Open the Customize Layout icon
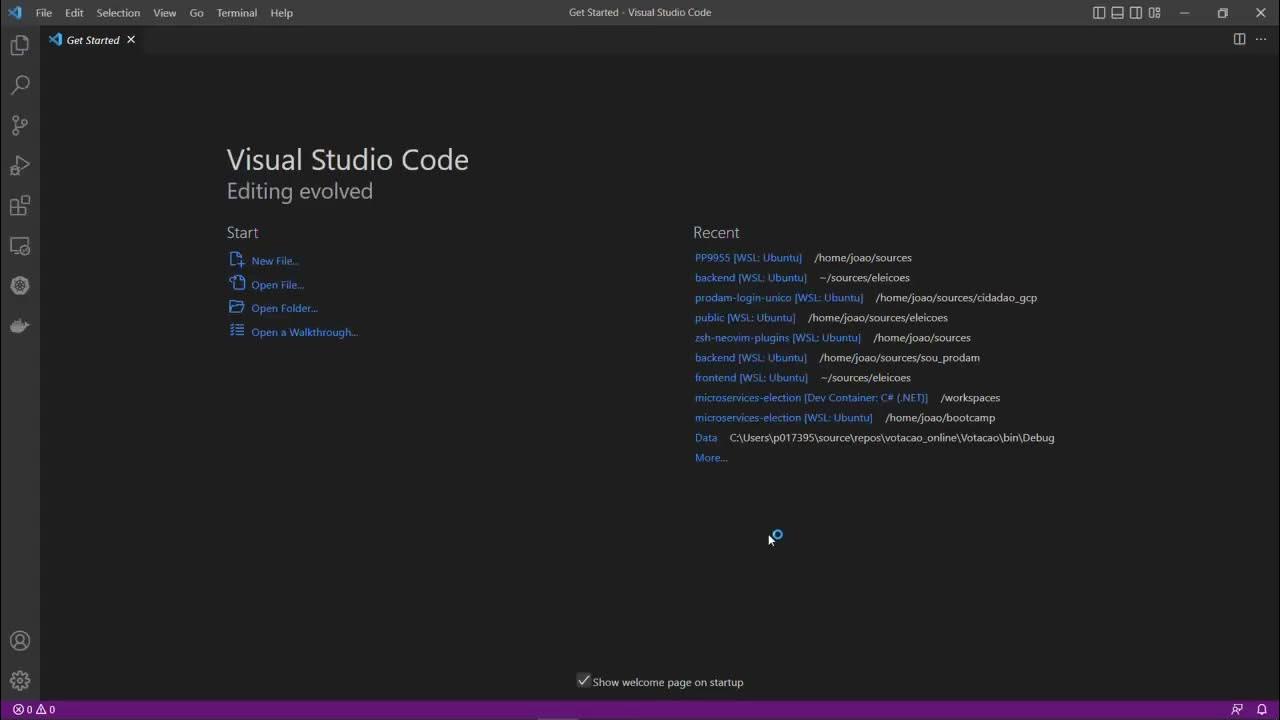Screen dimensions: 1280x720 click(x=1155, y=13)
